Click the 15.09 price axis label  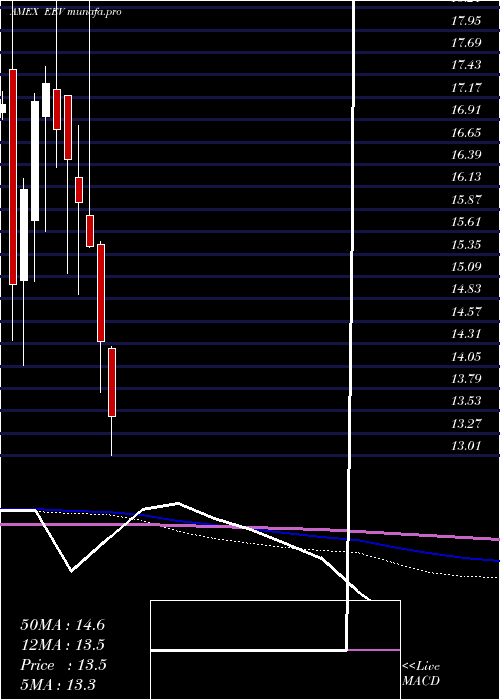pos(466,267)
